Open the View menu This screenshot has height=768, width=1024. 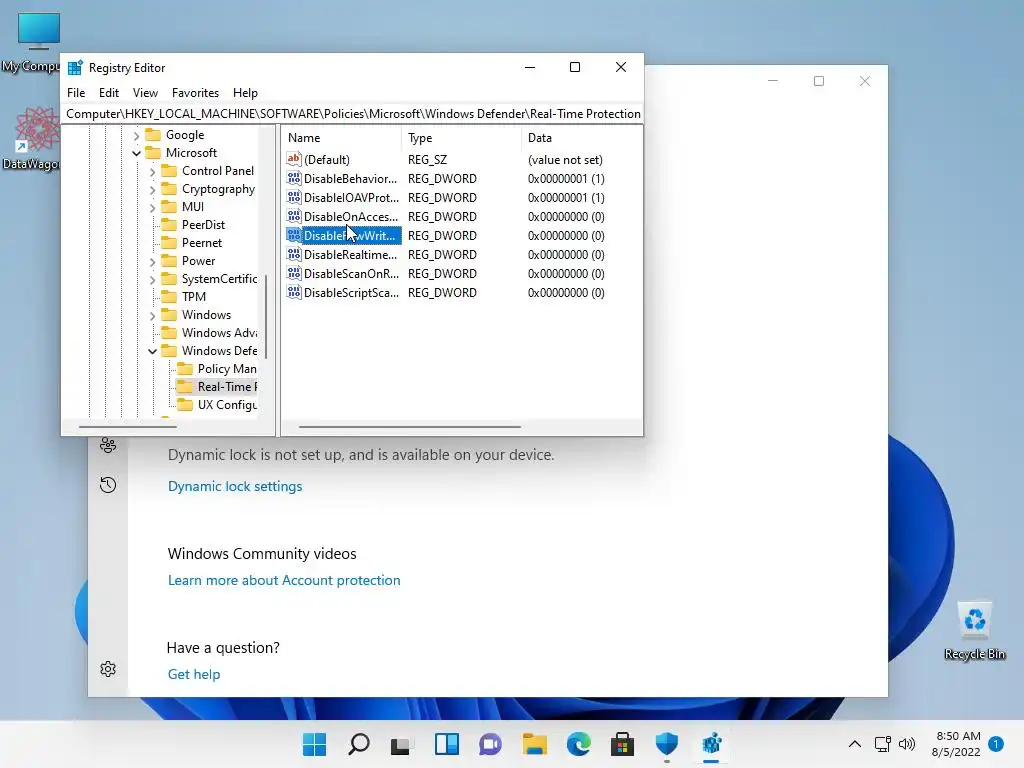[x=145, y=93]
